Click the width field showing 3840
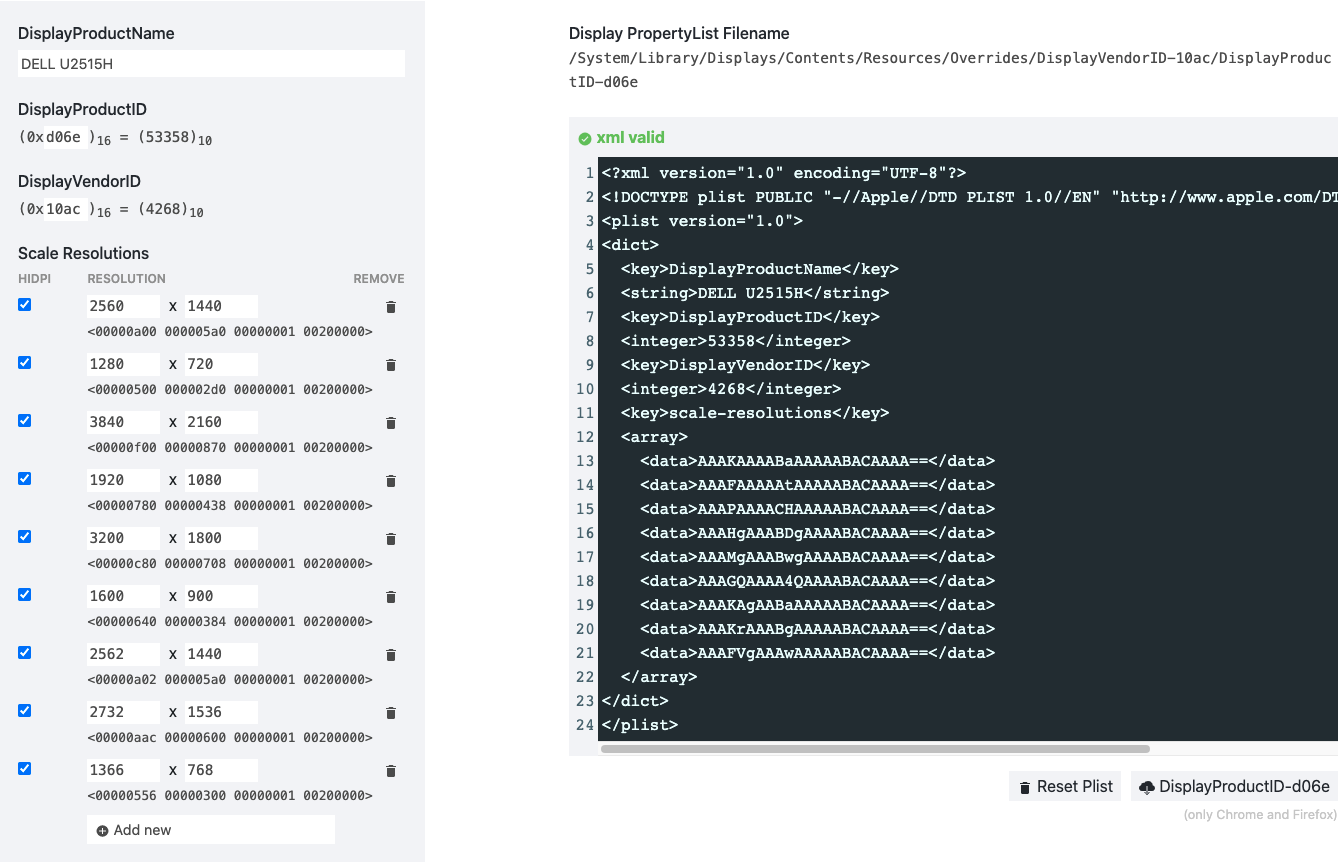Image resolution: width=1338 pixels, height=862 pixels. click(x=123, y=422)
